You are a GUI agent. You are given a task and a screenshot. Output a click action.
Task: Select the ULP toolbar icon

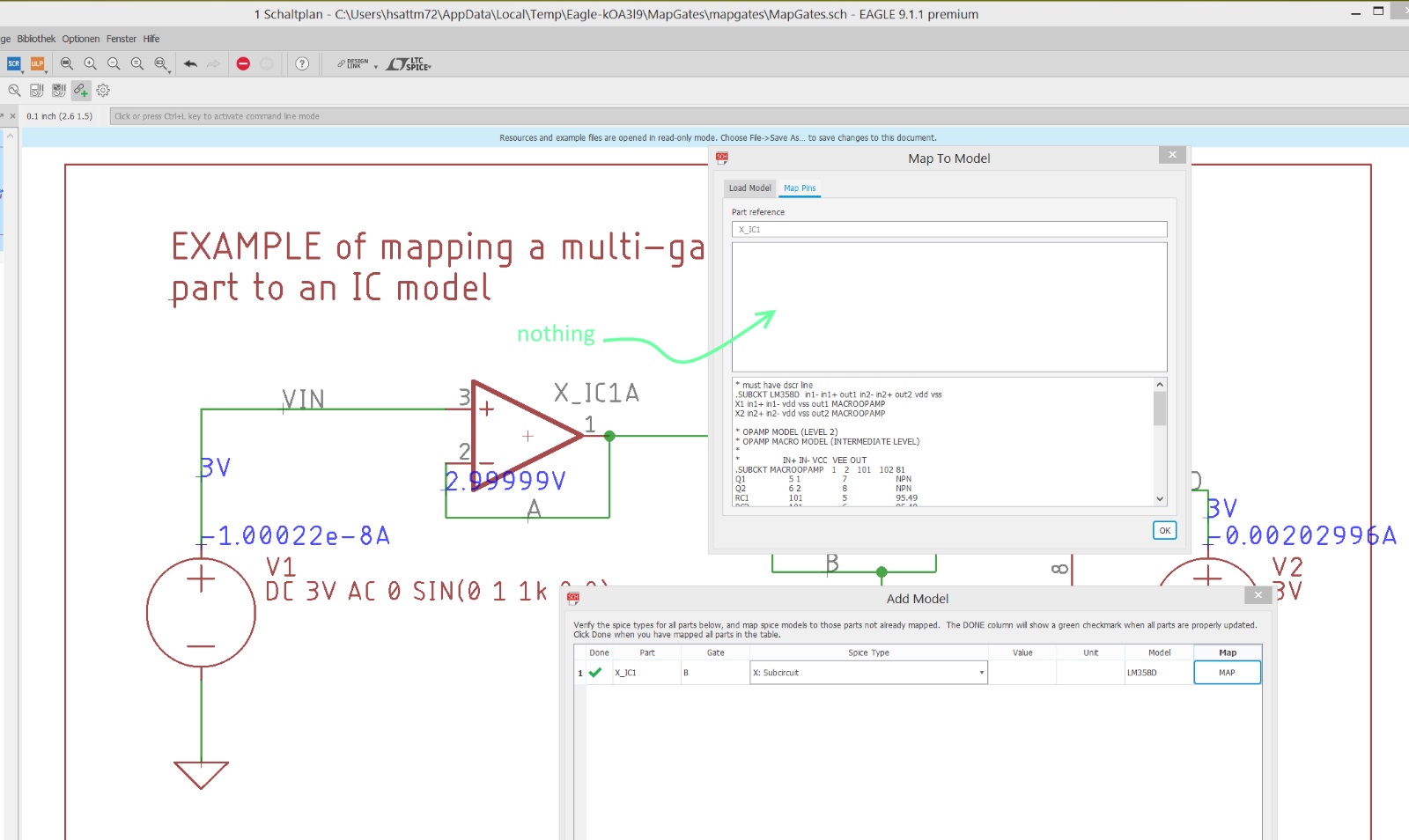37,63
